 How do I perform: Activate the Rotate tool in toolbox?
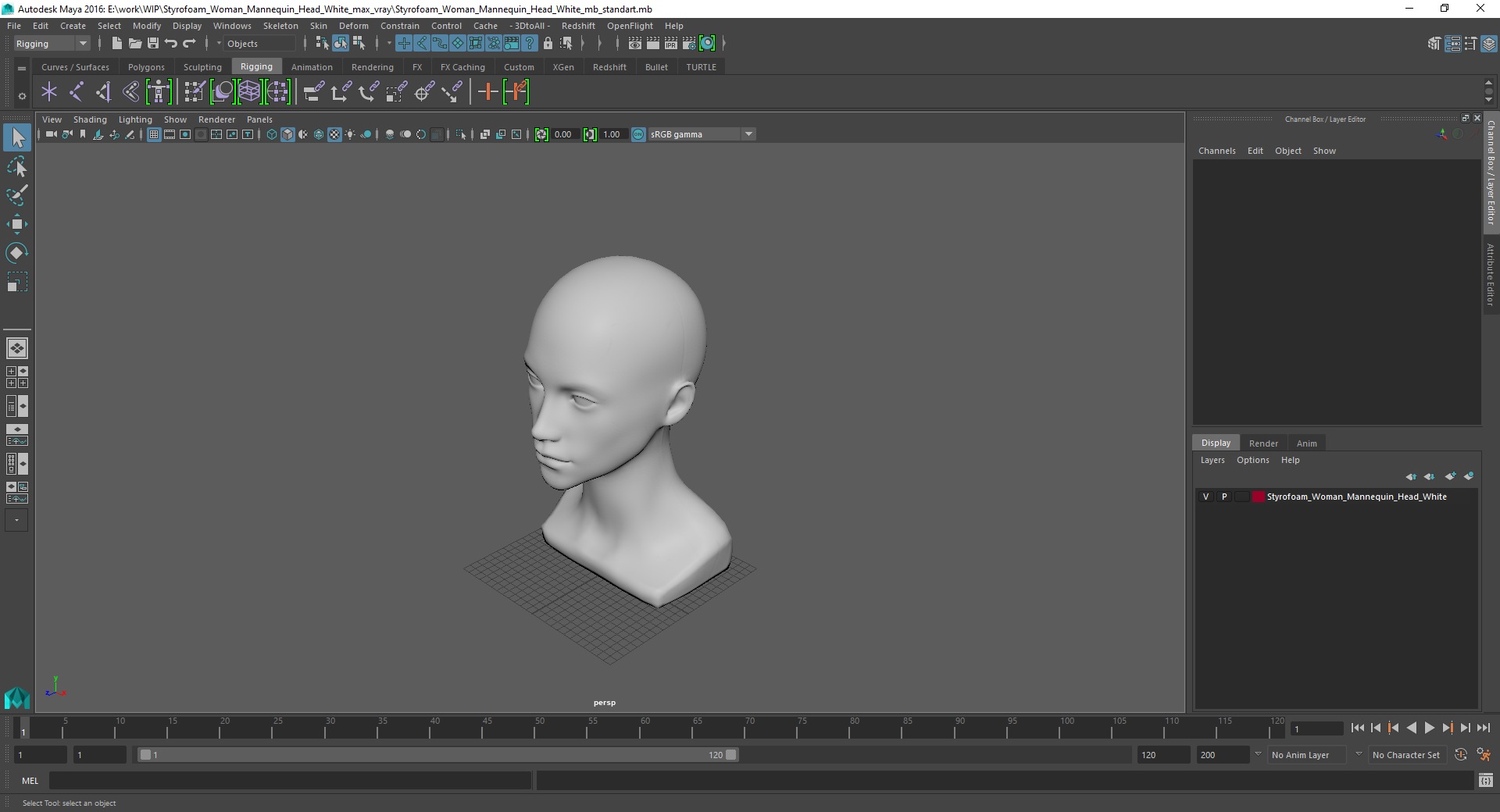[x=17, y=252]
